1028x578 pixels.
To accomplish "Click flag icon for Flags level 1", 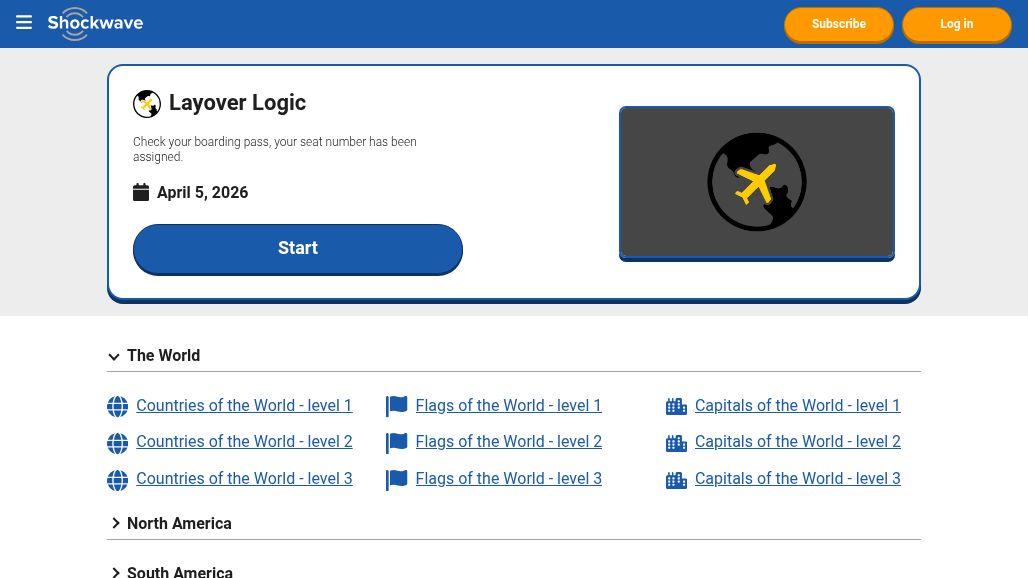I will point(397,407).
